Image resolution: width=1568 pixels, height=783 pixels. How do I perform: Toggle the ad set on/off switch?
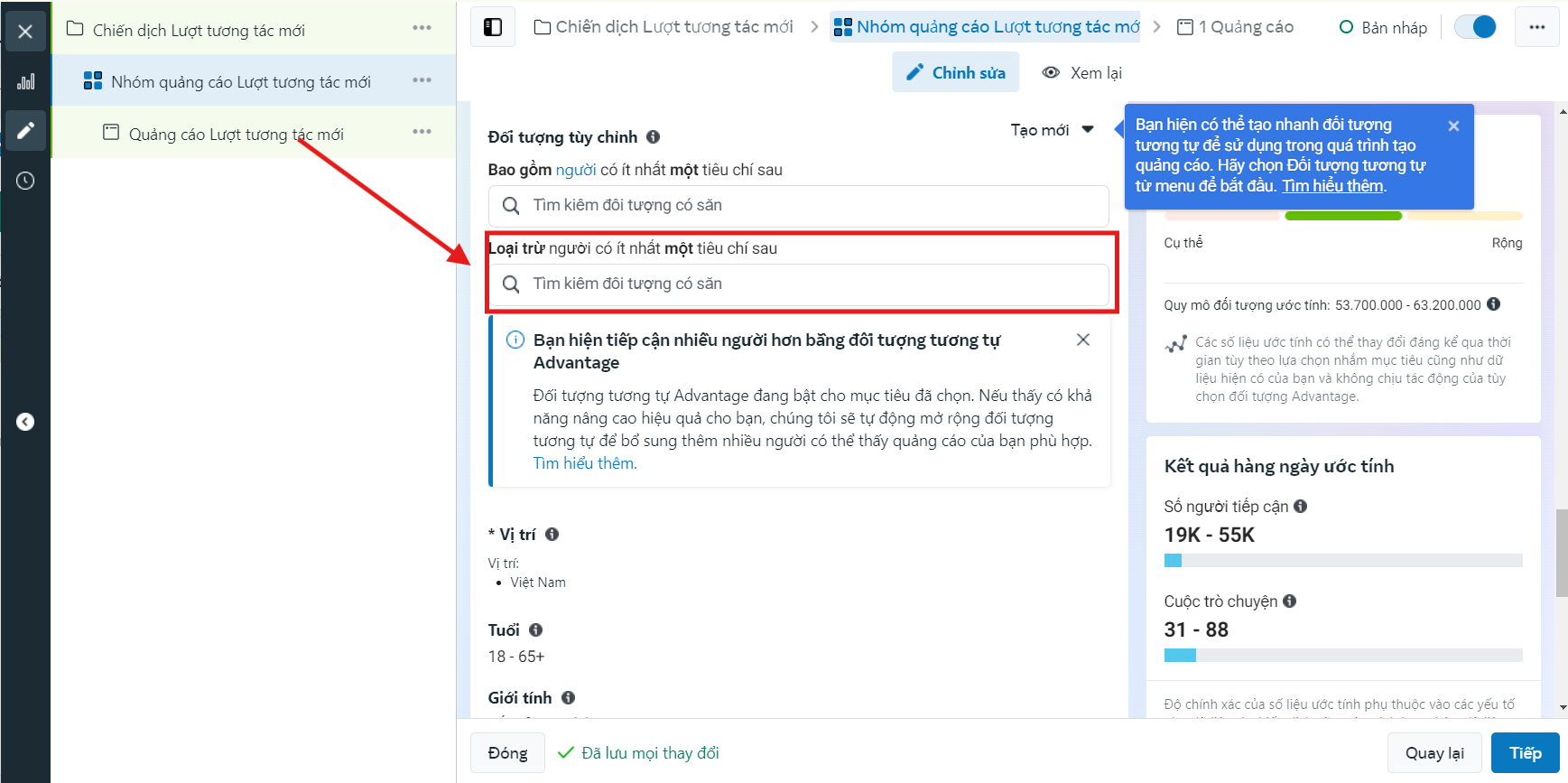tap(1475, 27)
